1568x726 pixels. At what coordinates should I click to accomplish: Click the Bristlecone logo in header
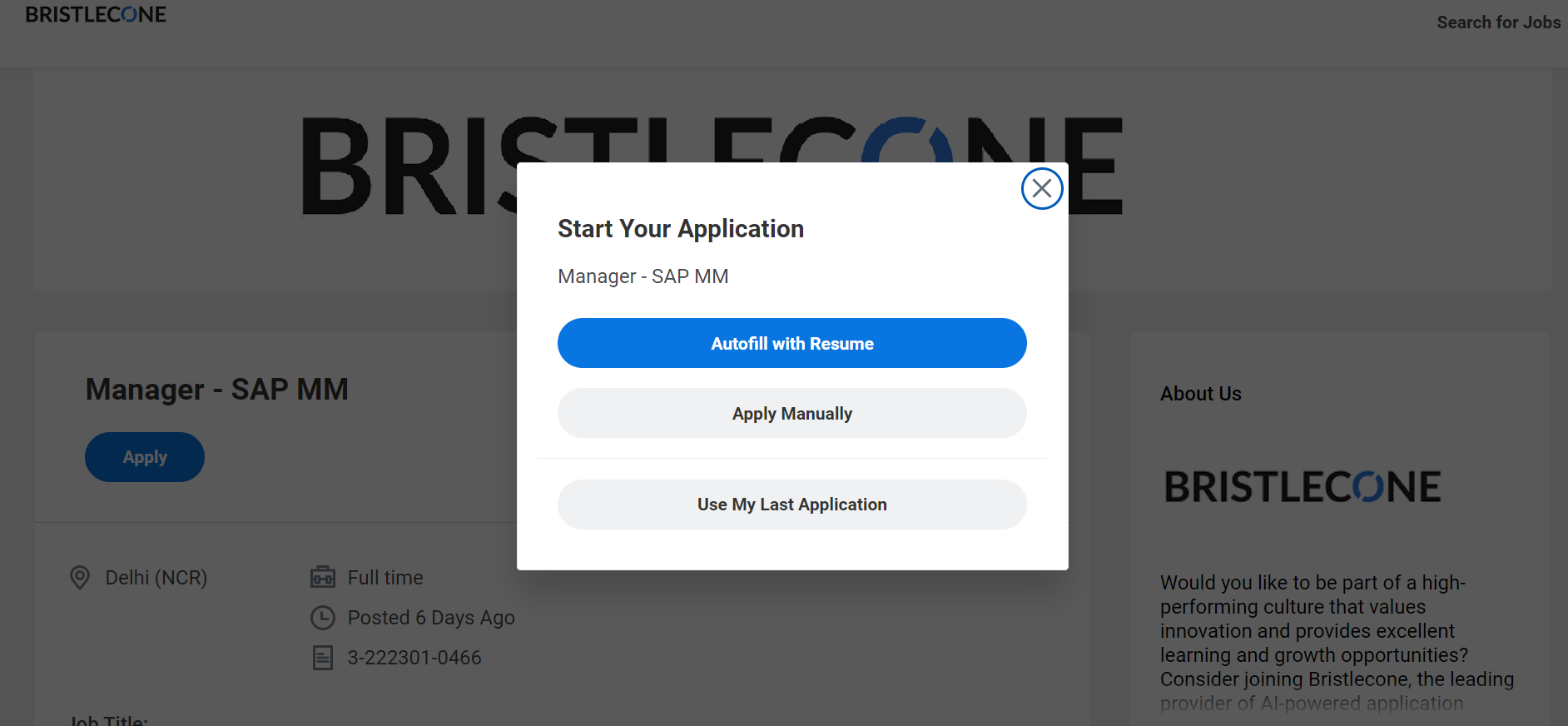pyautogui.click(x=96, y=14)
